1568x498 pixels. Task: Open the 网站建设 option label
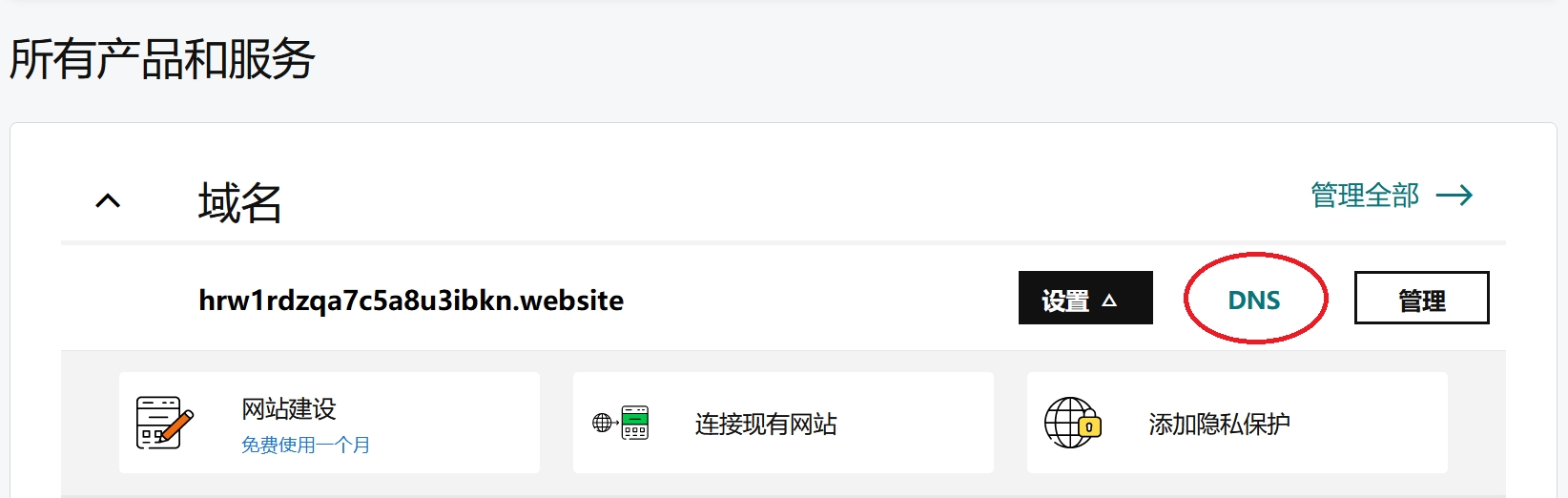point(289,409)
